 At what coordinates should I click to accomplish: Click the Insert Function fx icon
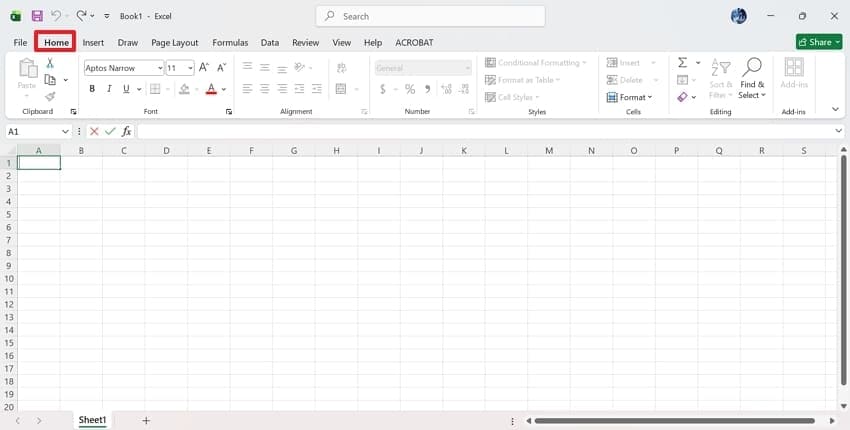pos(126,131)
